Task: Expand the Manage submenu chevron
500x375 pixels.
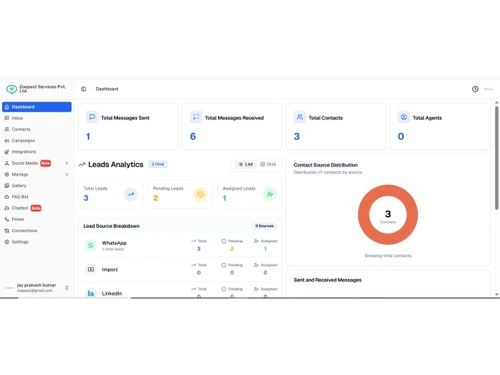Action: [67, 174]
